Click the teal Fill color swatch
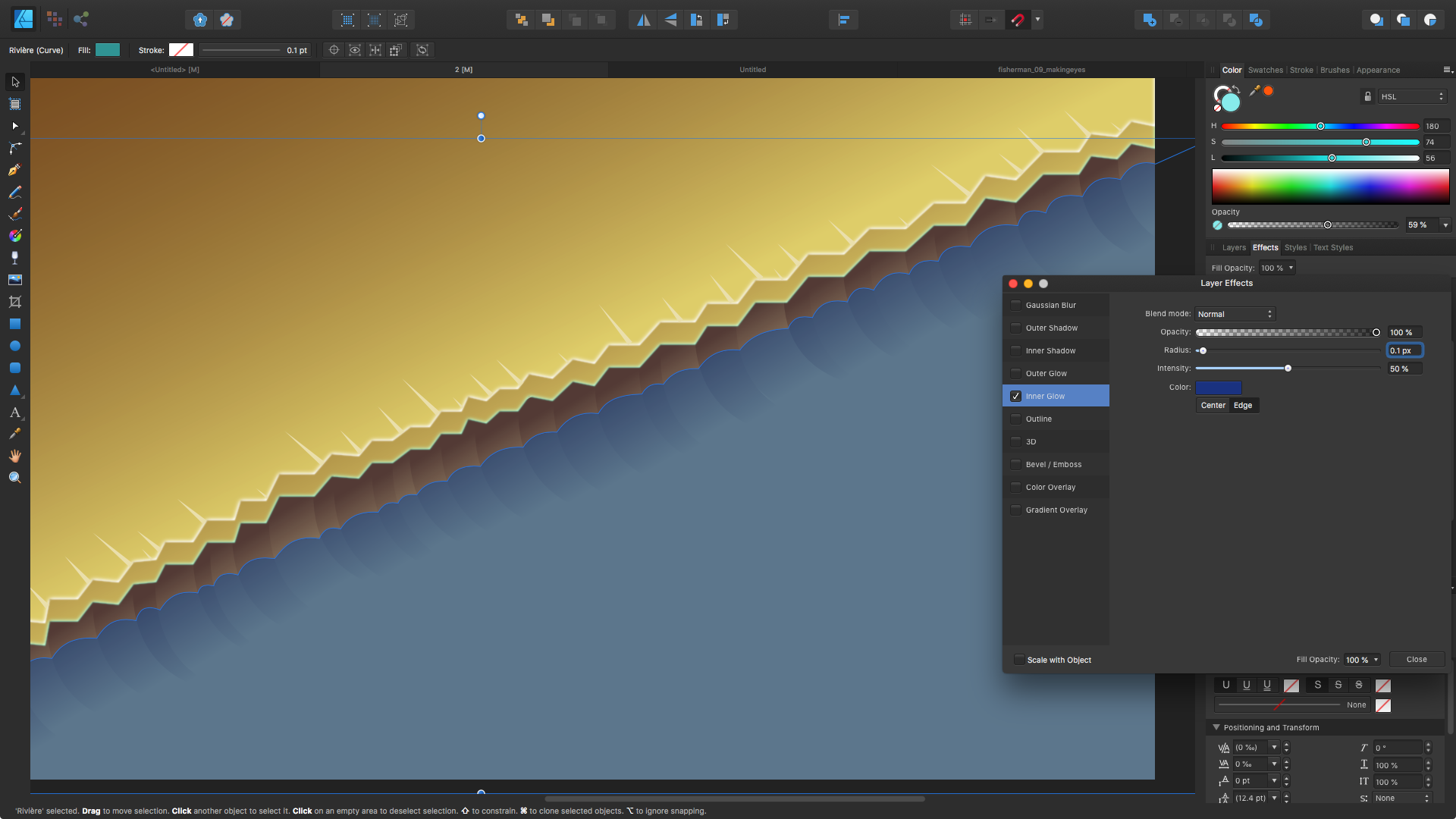The width and height of the screenshot is (1456, 819). pos(108,50)
